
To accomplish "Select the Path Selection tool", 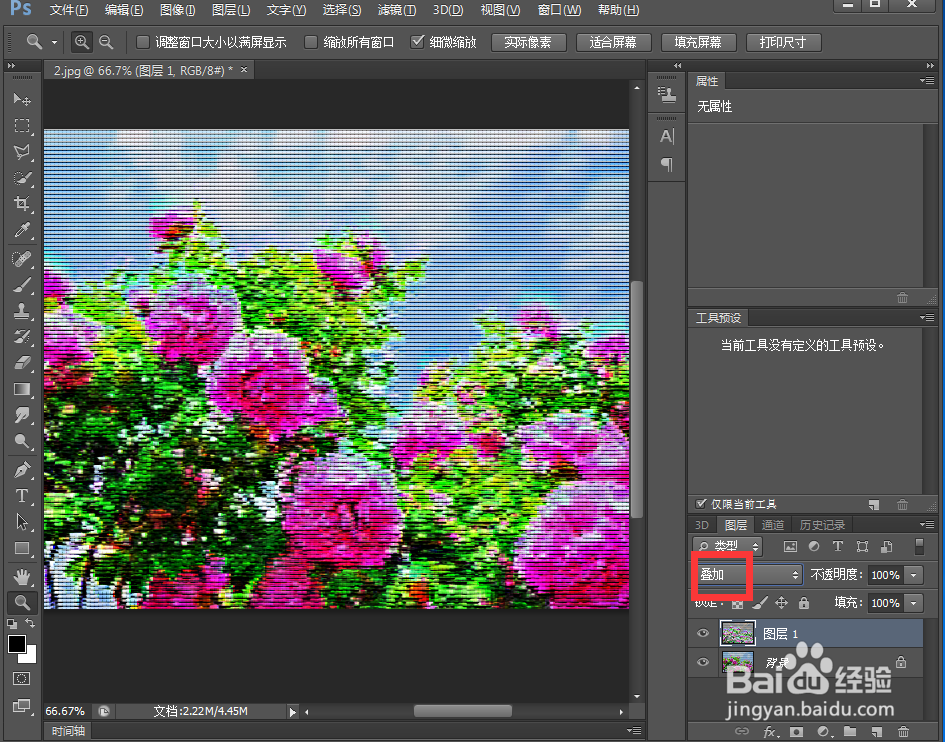I will point(22,521).
